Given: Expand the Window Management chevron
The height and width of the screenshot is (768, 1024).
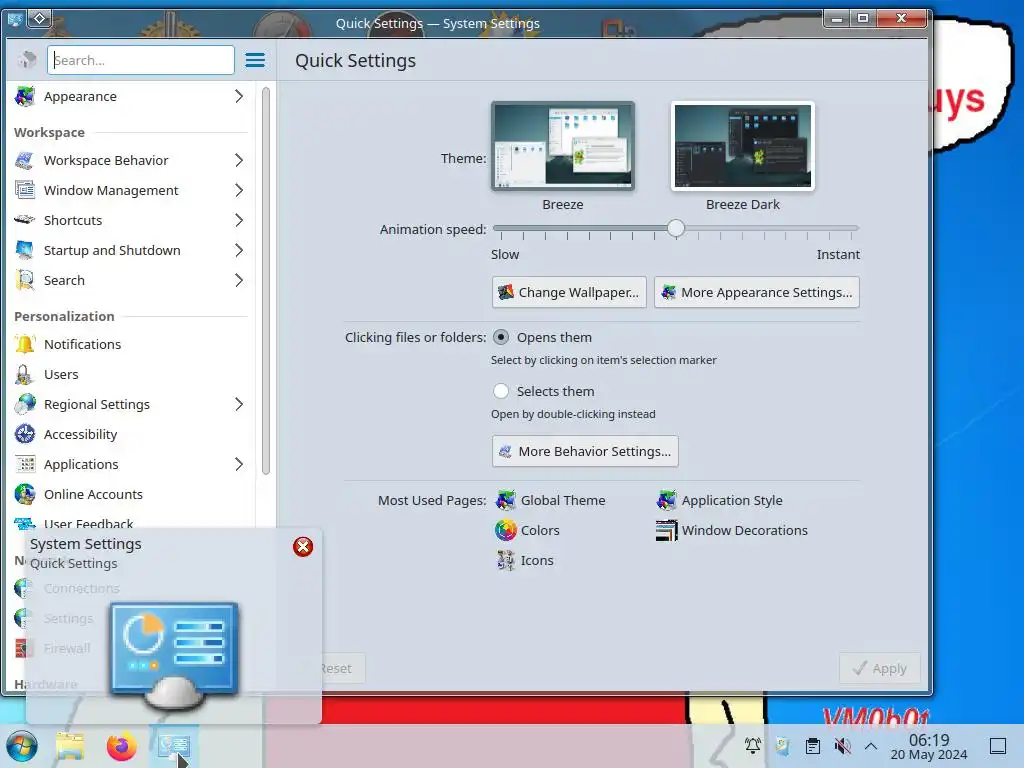Looking at the screenshot, I should click(239, 190).
